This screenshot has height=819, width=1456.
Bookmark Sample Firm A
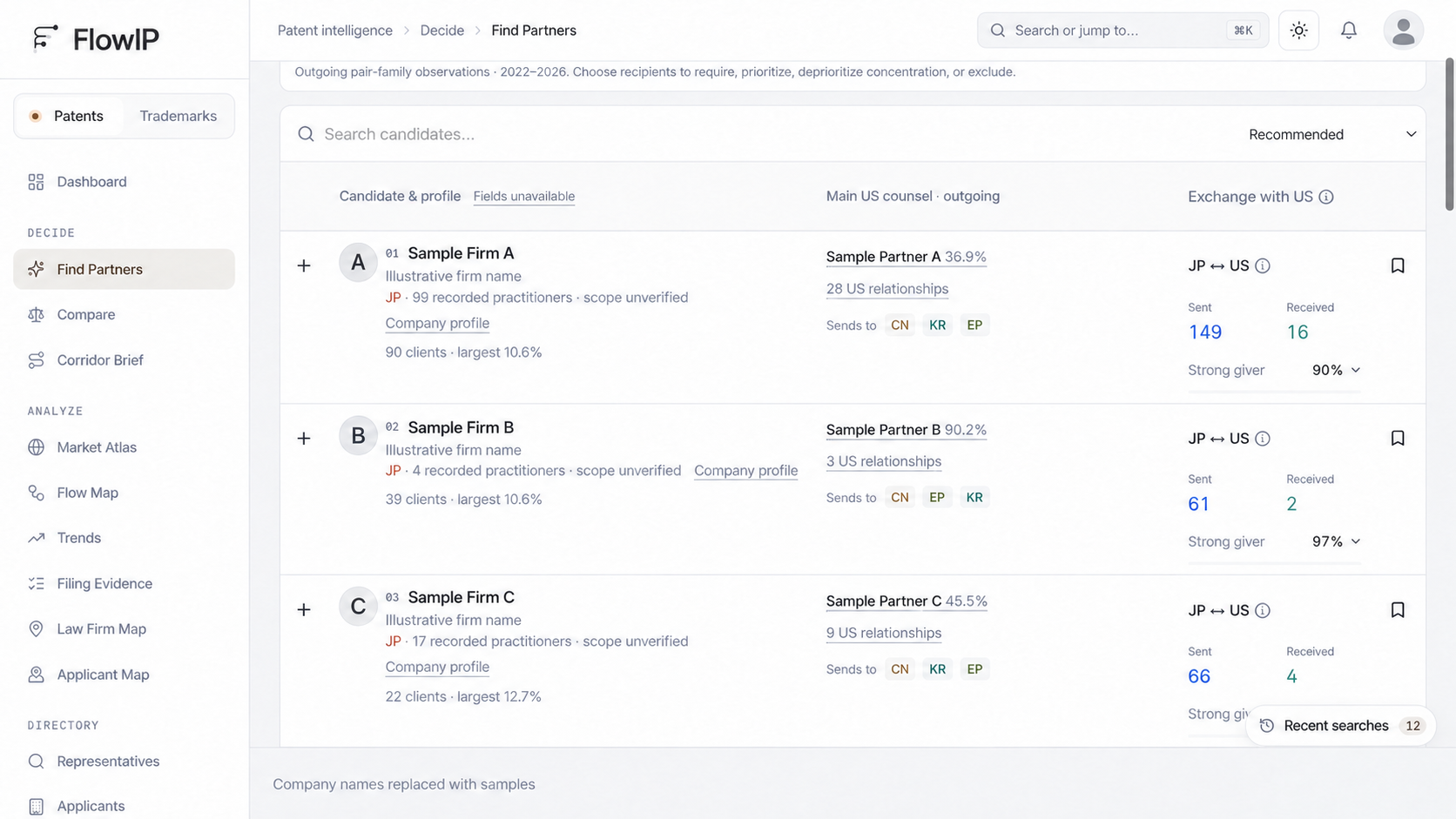(x=1398, y=265)
